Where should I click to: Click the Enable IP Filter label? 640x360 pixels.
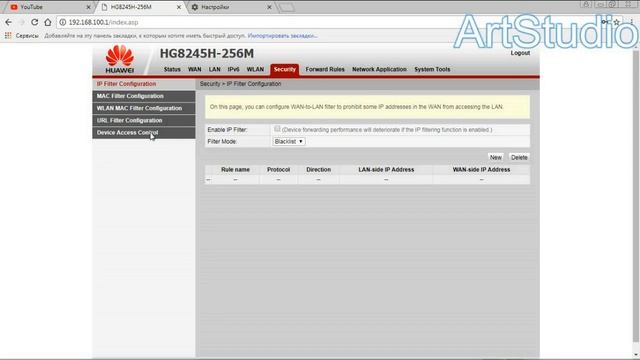pos(227,130)
